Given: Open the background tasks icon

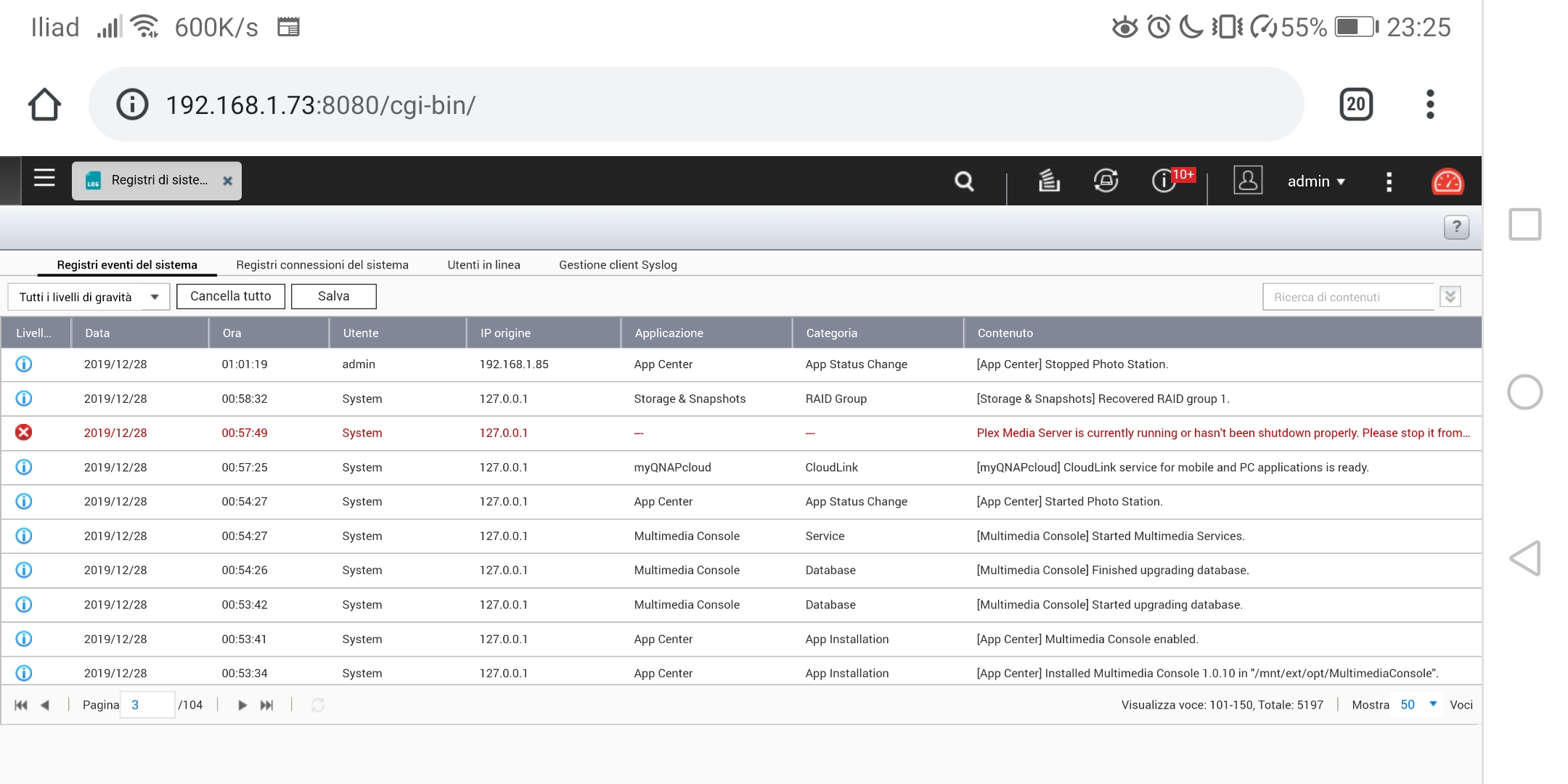Looking at the screenshot, I should [1048, 181].
